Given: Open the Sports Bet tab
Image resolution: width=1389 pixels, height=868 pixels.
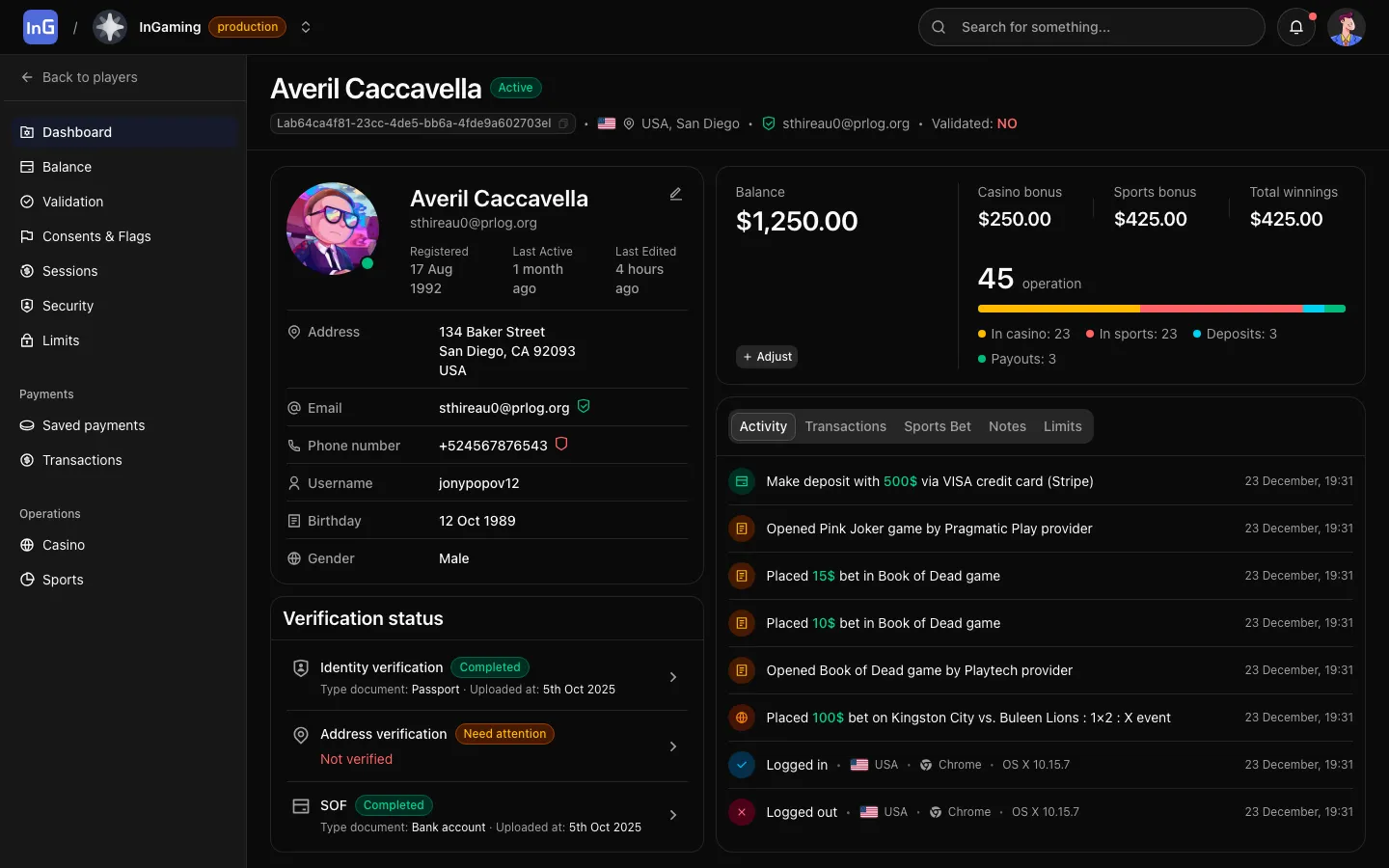Looking at the screenshot, I should click(937, 426).
